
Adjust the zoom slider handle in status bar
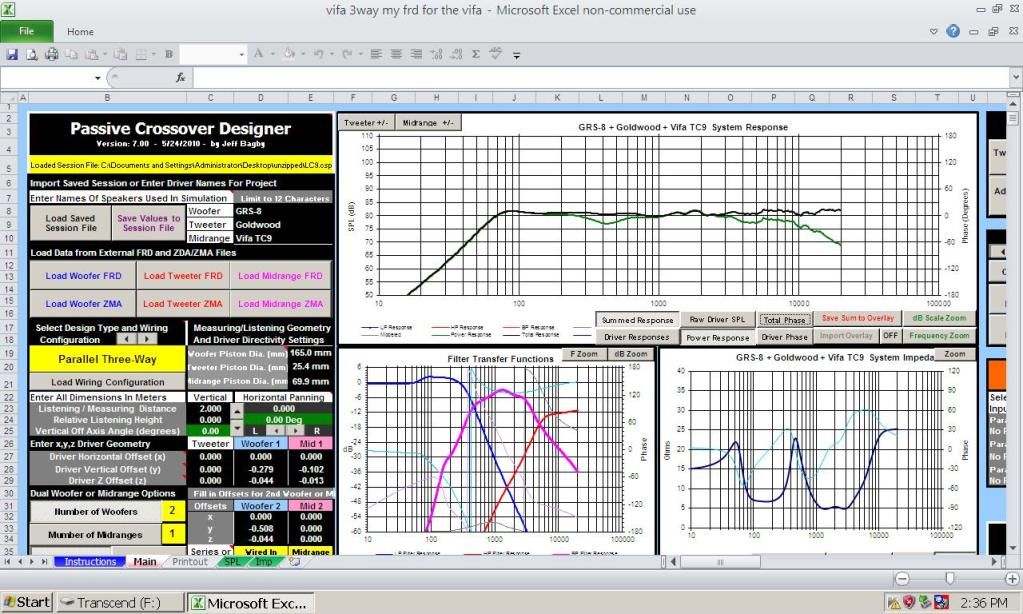[x=950, y=579]
